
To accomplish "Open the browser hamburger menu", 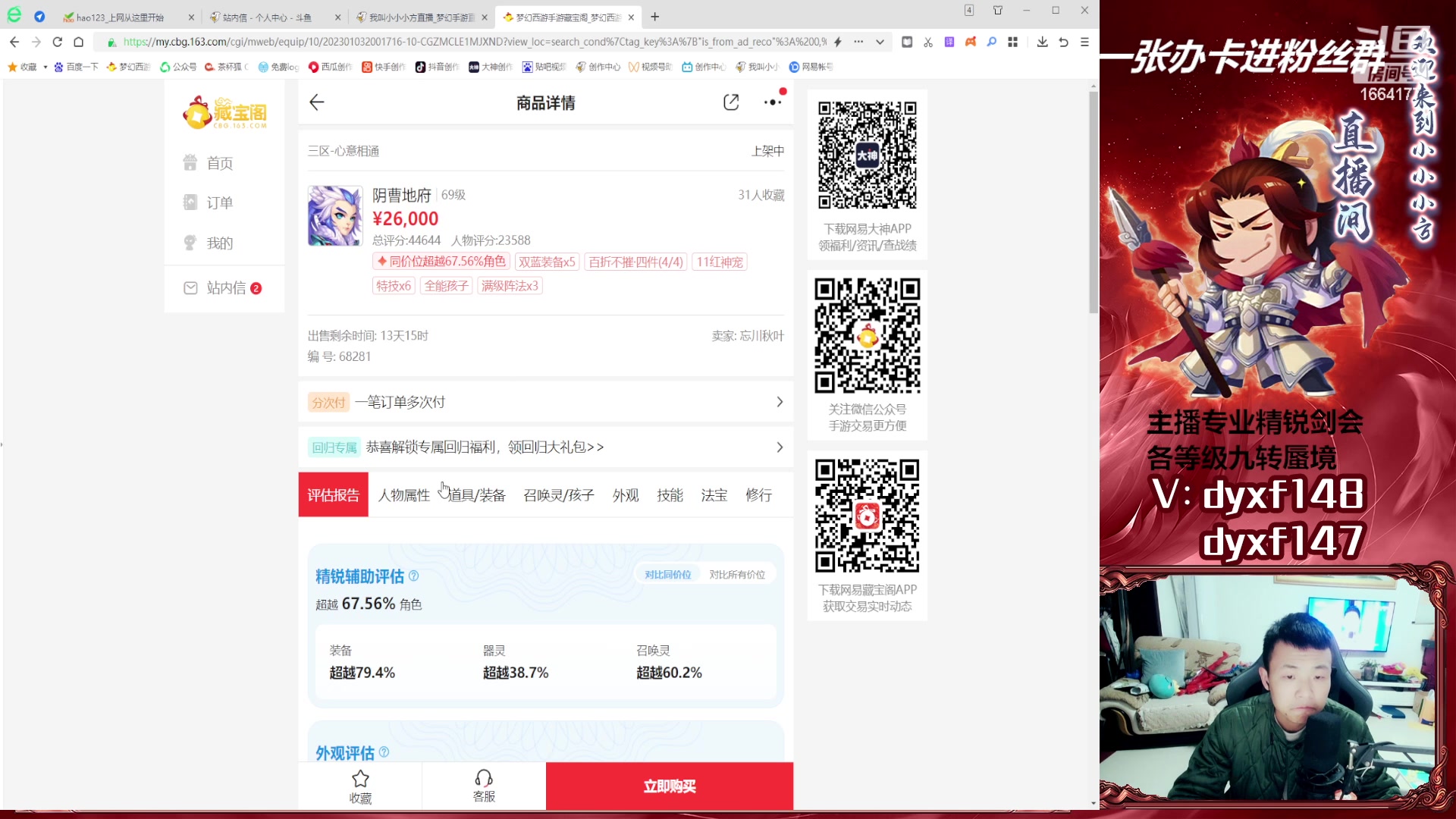I will pyautogui.click(x=1085, y=42).
